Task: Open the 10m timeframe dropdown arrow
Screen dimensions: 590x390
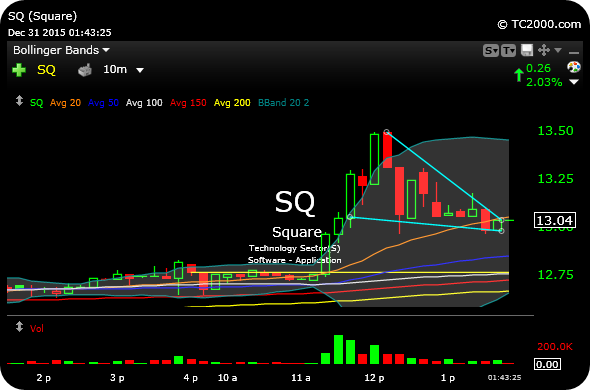Action: coord(140,70)
